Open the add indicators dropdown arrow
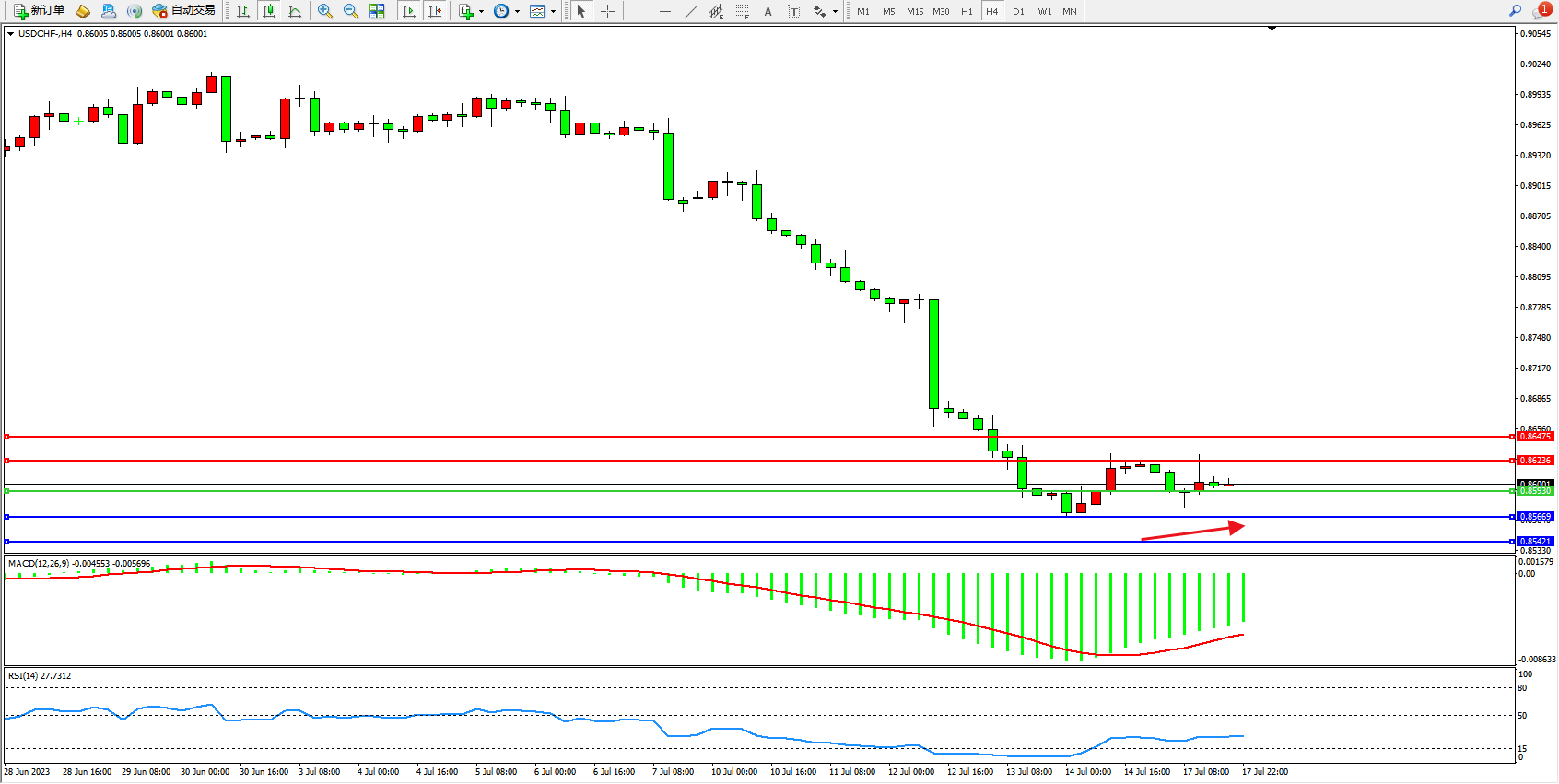Screen dimensions: 1559x784 click(x=481, y=12)
